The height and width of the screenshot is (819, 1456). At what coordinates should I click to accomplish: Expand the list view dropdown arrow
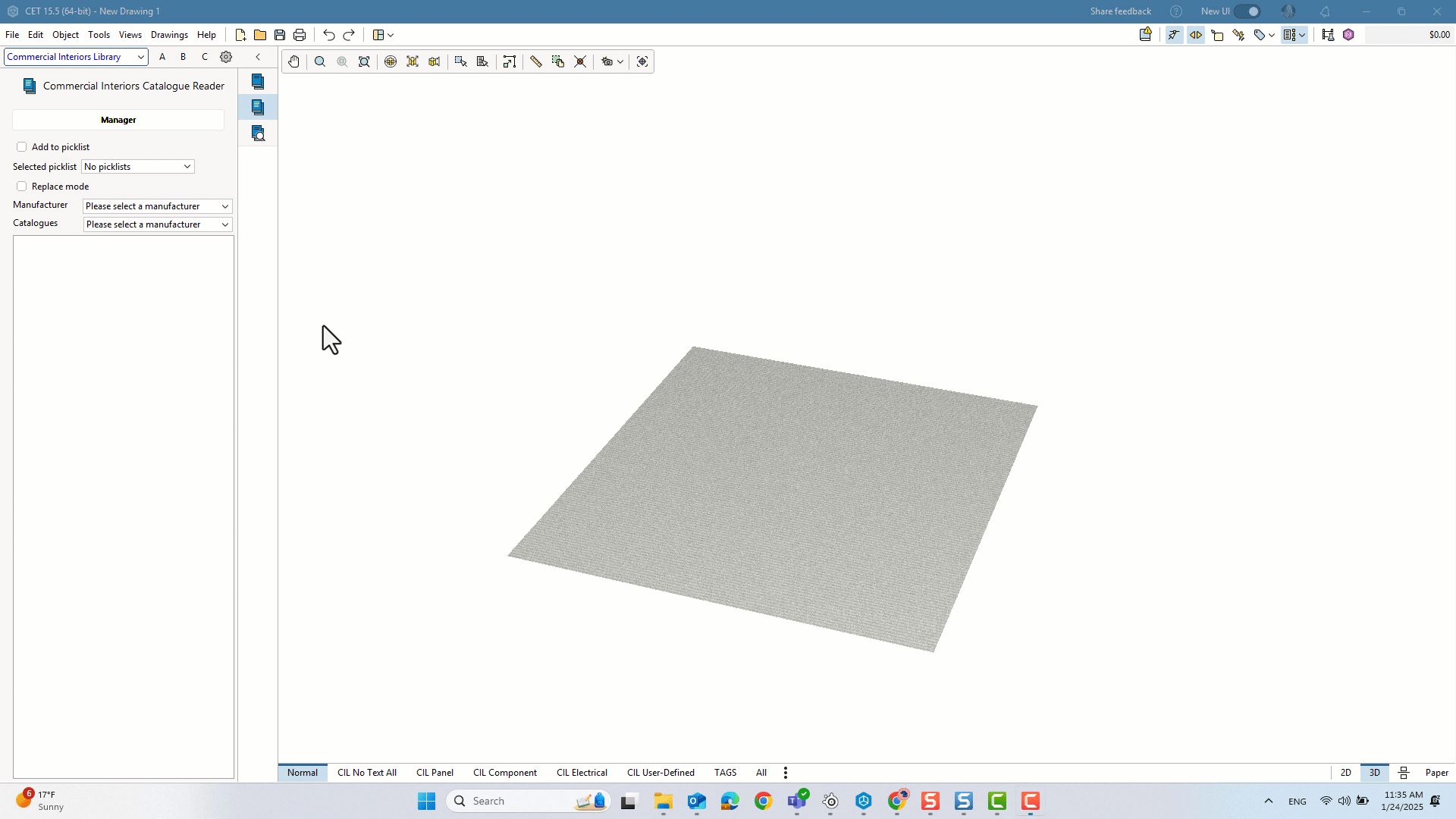(x=1302, y=35)
